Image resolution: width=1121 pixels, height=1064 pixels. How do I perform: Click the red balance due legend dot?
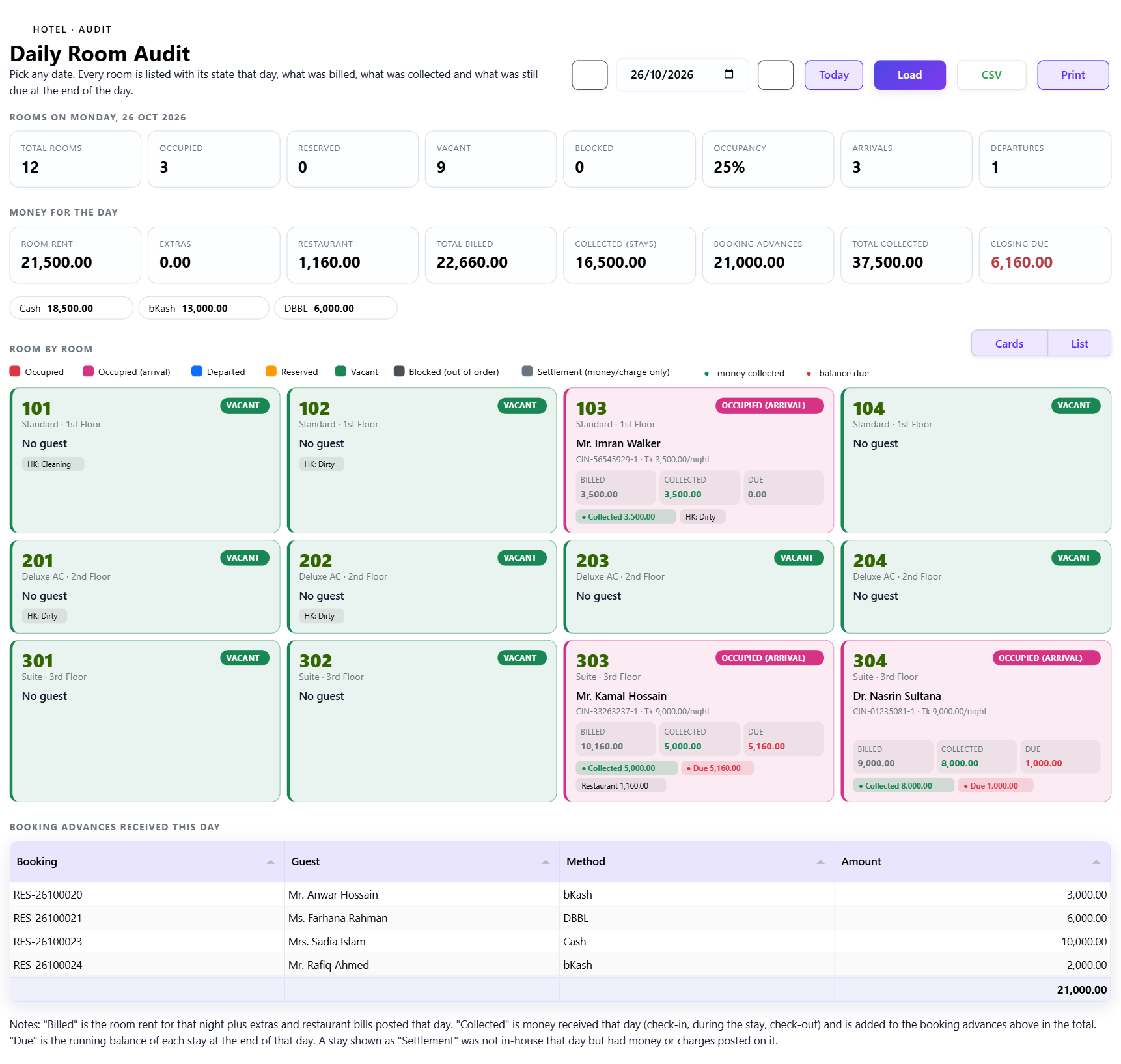[809, 374]
